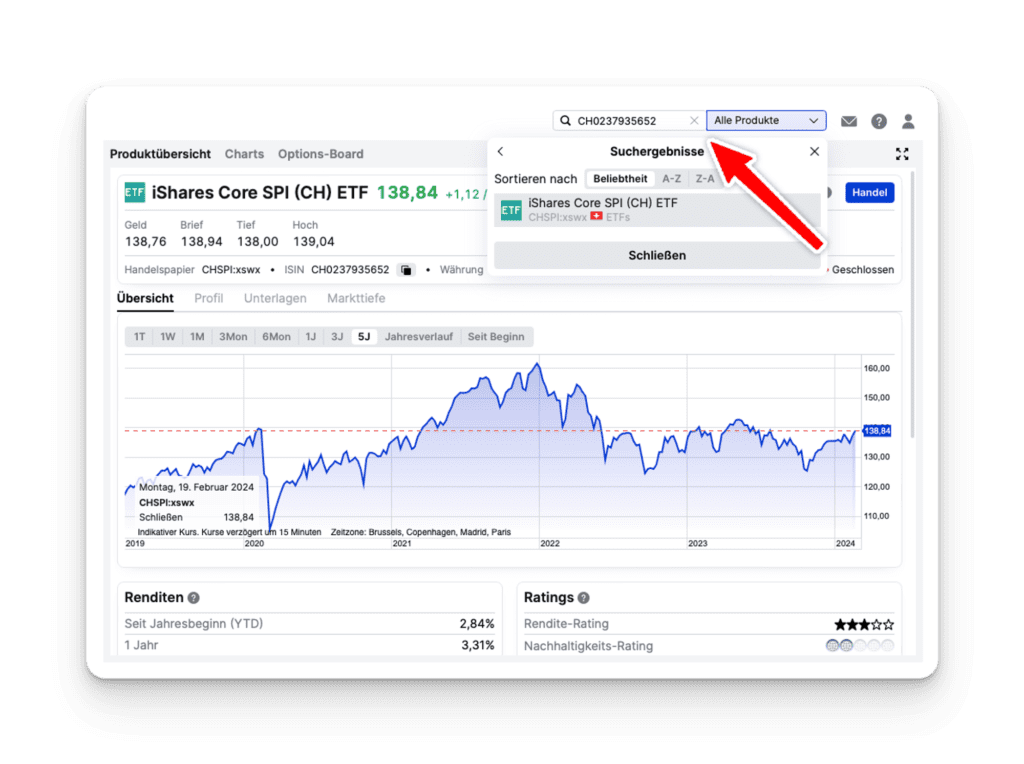
Task: Click the green price 138,84 in the title
Action: [407, 193]
